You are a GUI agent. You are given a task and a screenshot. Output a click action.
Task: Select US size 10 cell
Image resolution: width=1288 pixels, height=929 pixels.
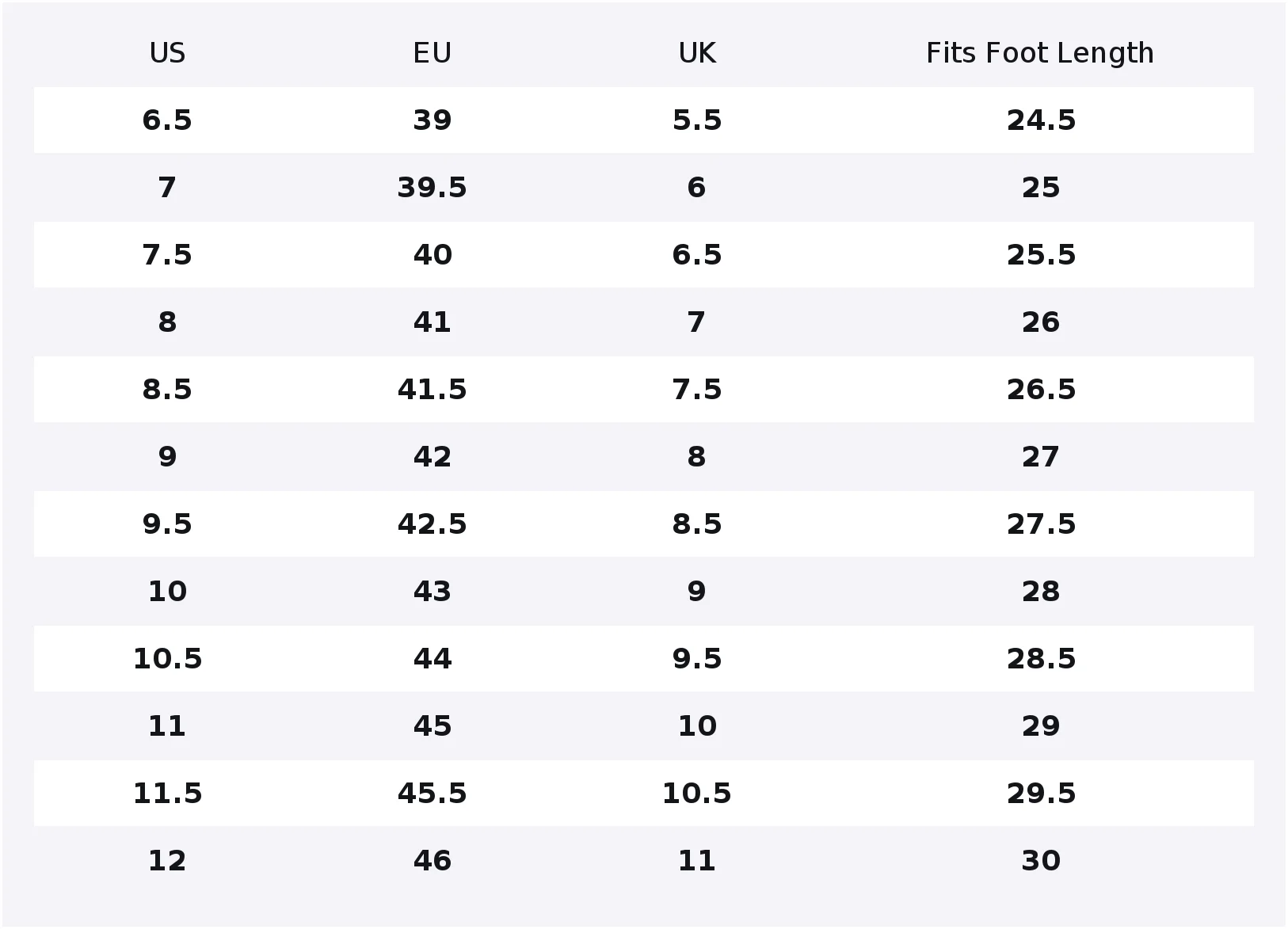pyautogui.click(x=167, y=592)
